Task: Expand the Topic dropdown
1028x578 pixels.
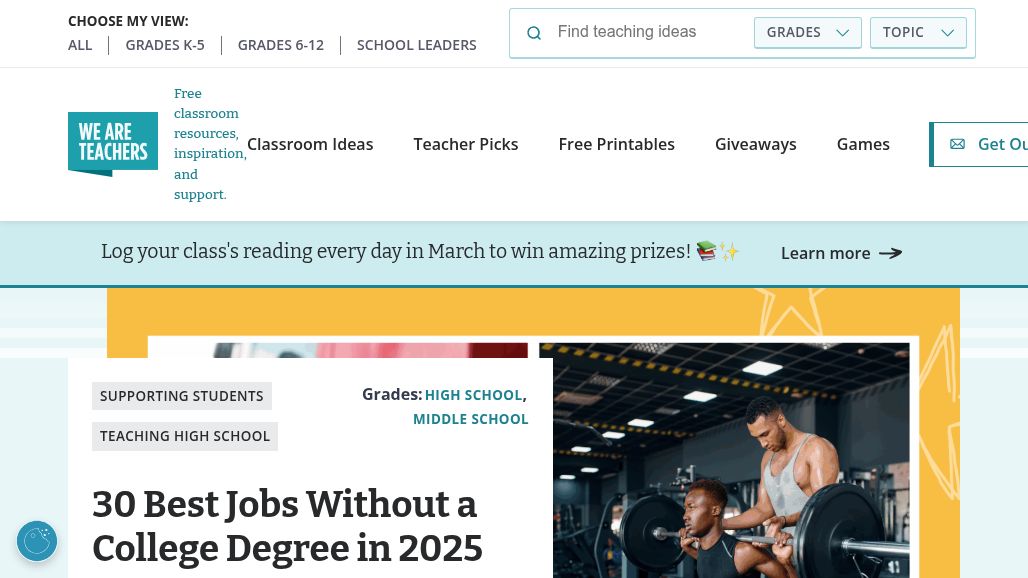Action: click(918, 32)
